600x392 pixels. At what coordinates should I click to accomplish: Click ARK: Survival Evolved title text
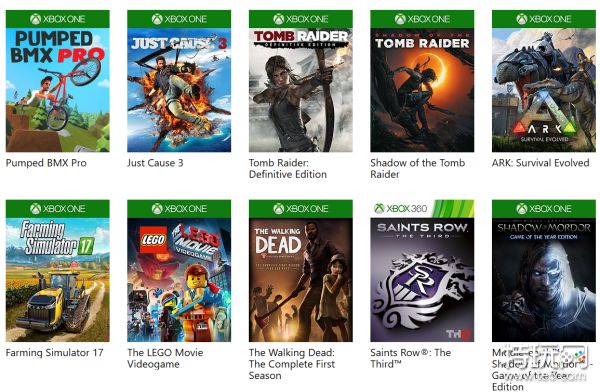[x=540, y=163]
